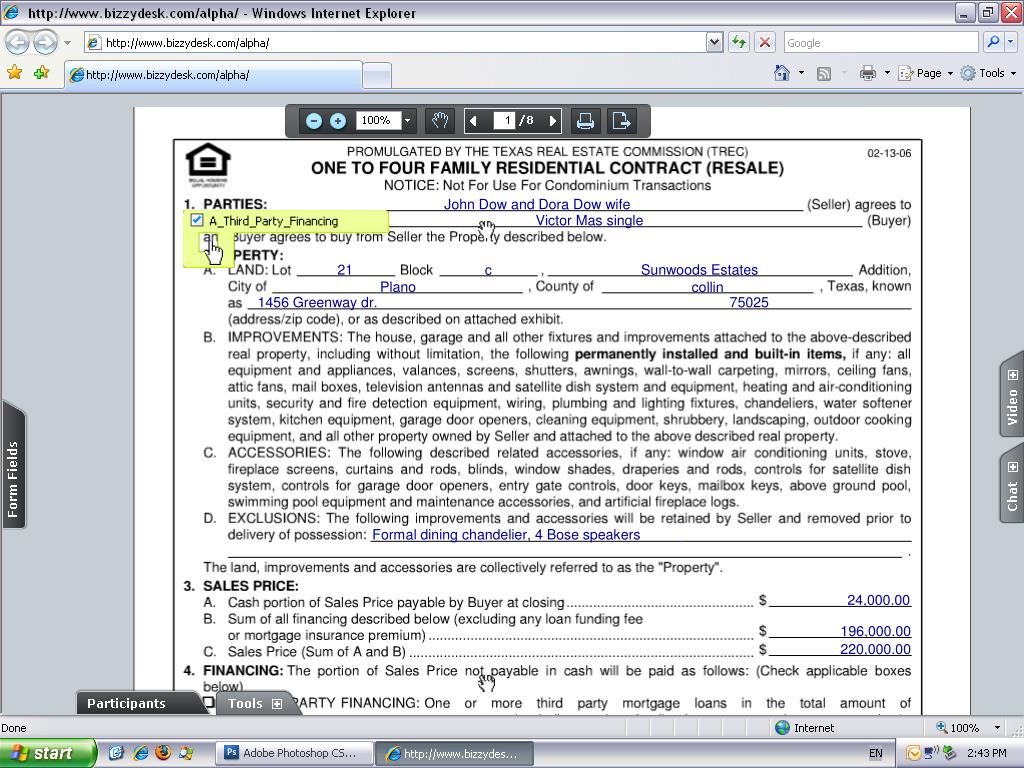Open a new blank tab

[377, 76]
